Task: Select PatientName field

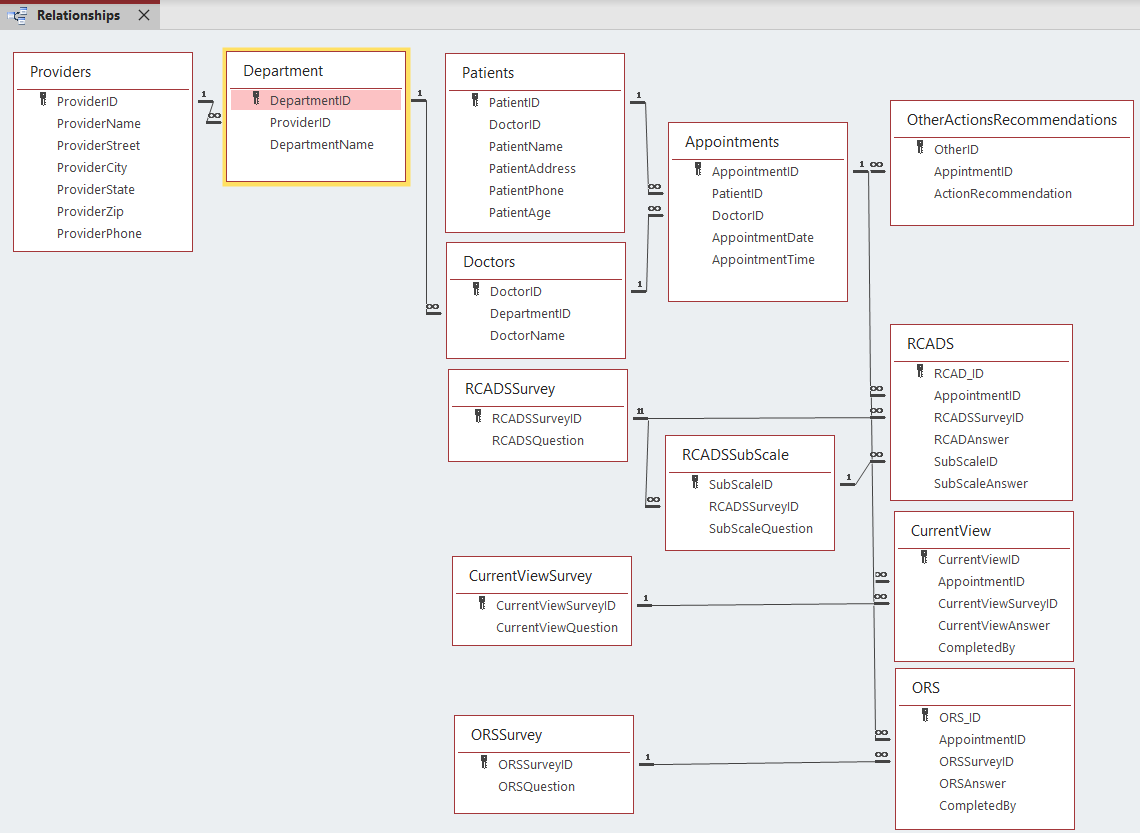Action: (x=526, y=147)
